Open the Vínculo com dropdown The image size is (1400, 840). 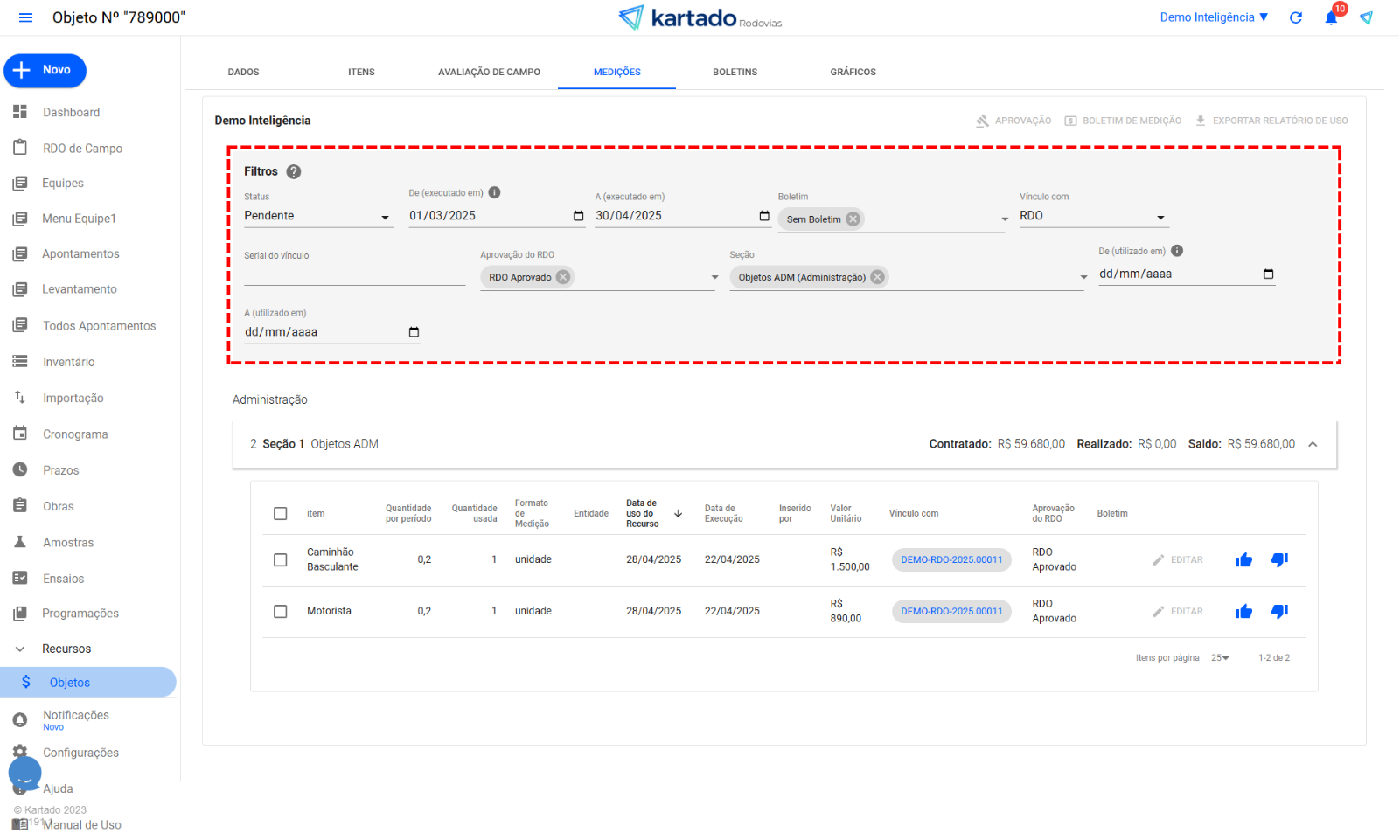pyautogui.click(x=1092, y=216)
